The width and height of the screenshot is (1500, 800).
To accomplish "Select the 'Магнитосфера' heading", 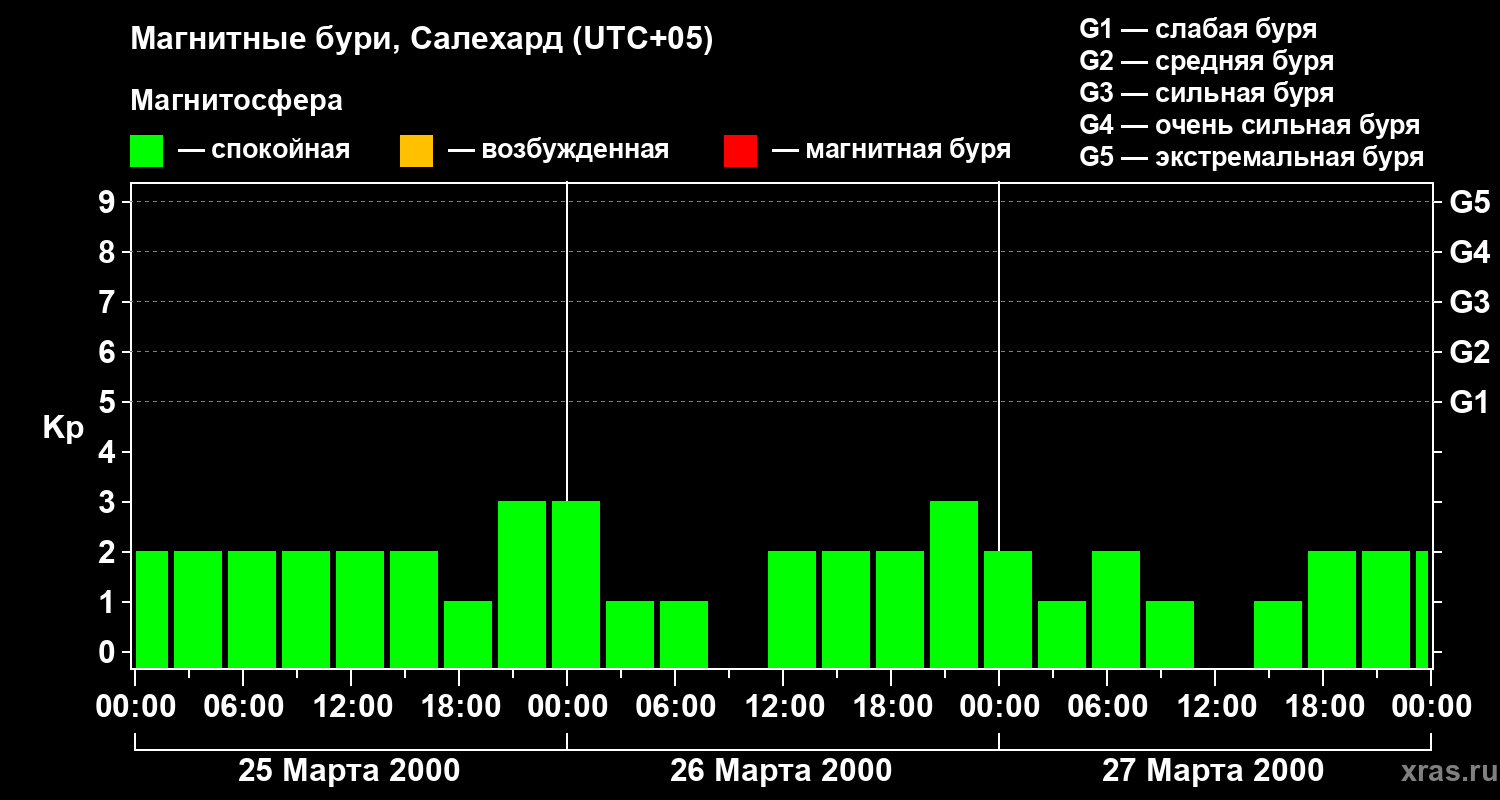I will [236, 101].
